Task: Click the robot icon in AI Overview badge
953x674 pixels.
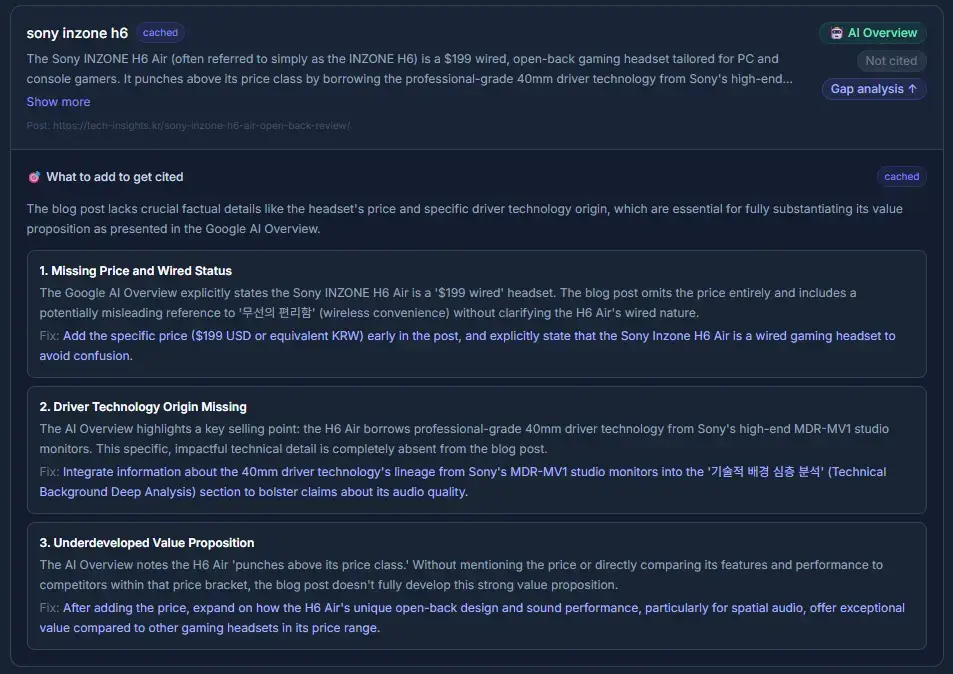Action: pyautogui.click(x=836, y=33)
